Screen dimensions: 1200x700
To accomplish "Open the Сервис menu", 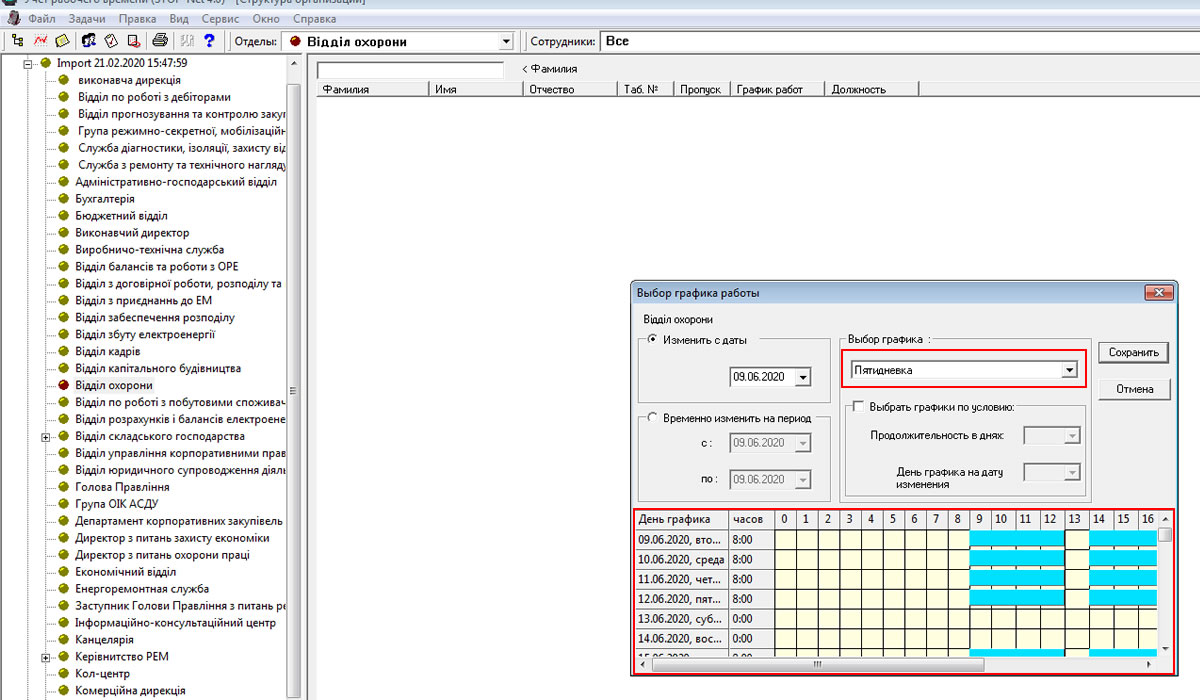I will [221, 19].
